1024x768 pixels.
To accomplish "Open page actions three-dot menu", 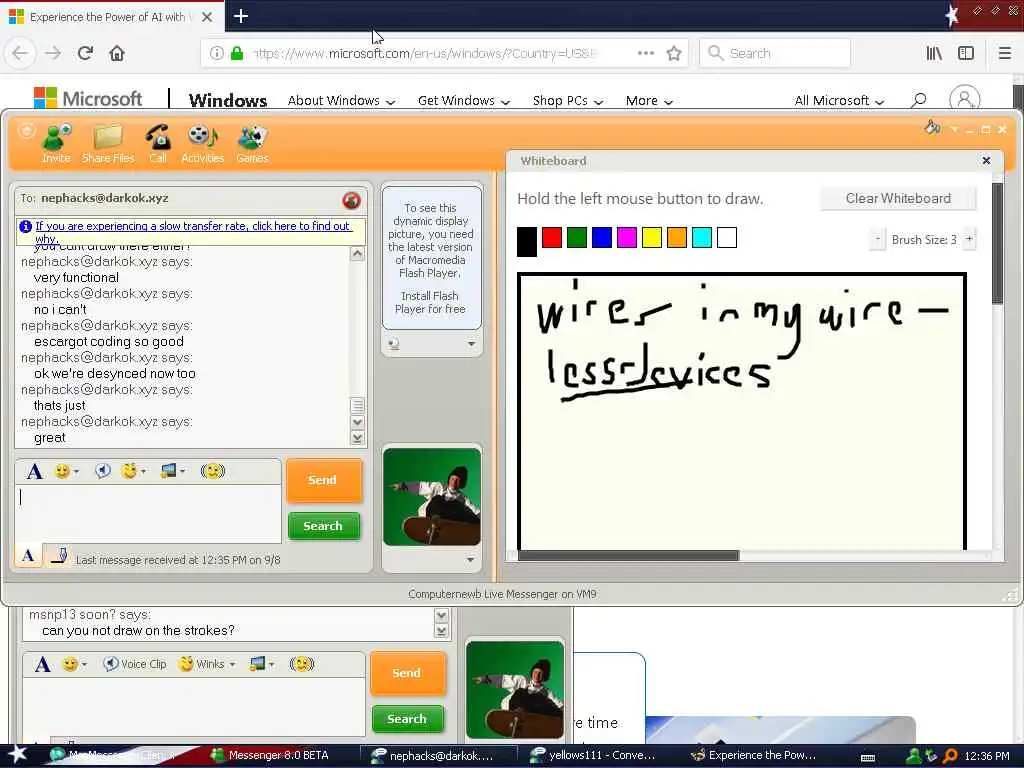I will coord(646,53).
